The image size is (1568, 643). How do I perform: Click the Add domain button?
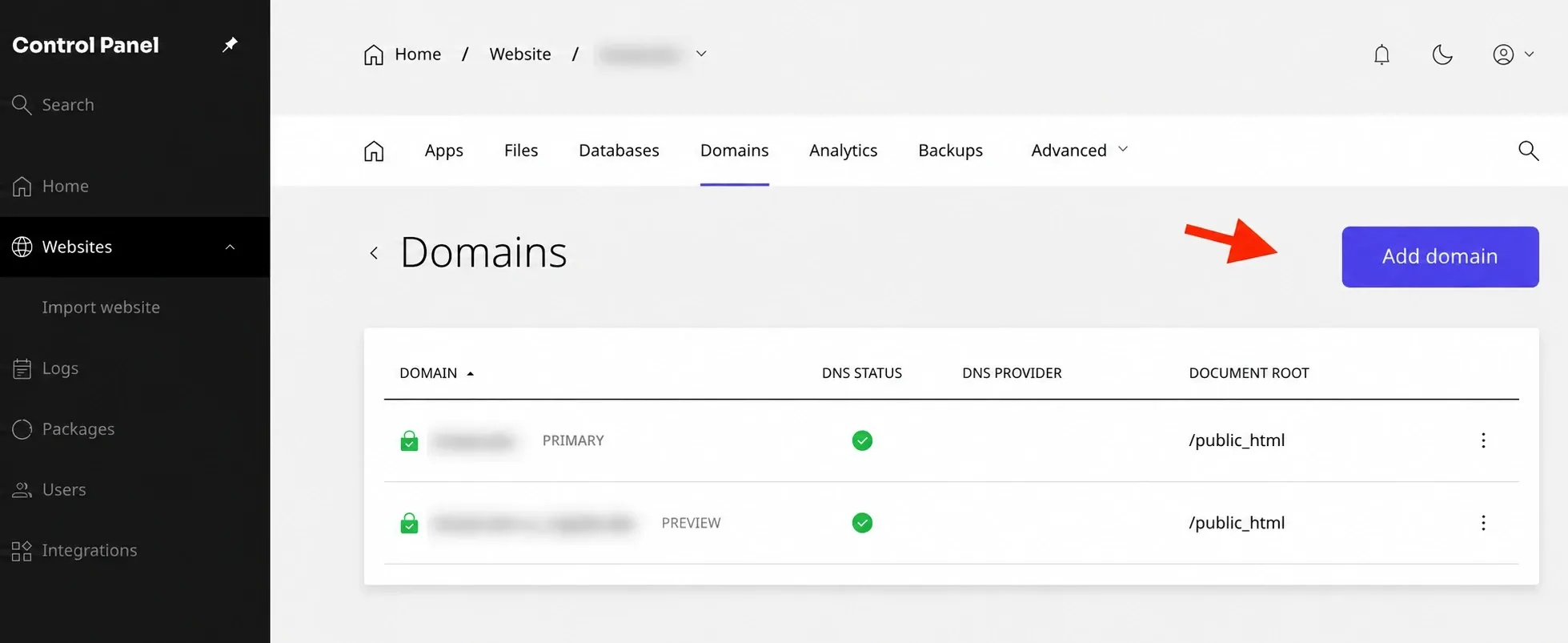[x=1440, y=257]
